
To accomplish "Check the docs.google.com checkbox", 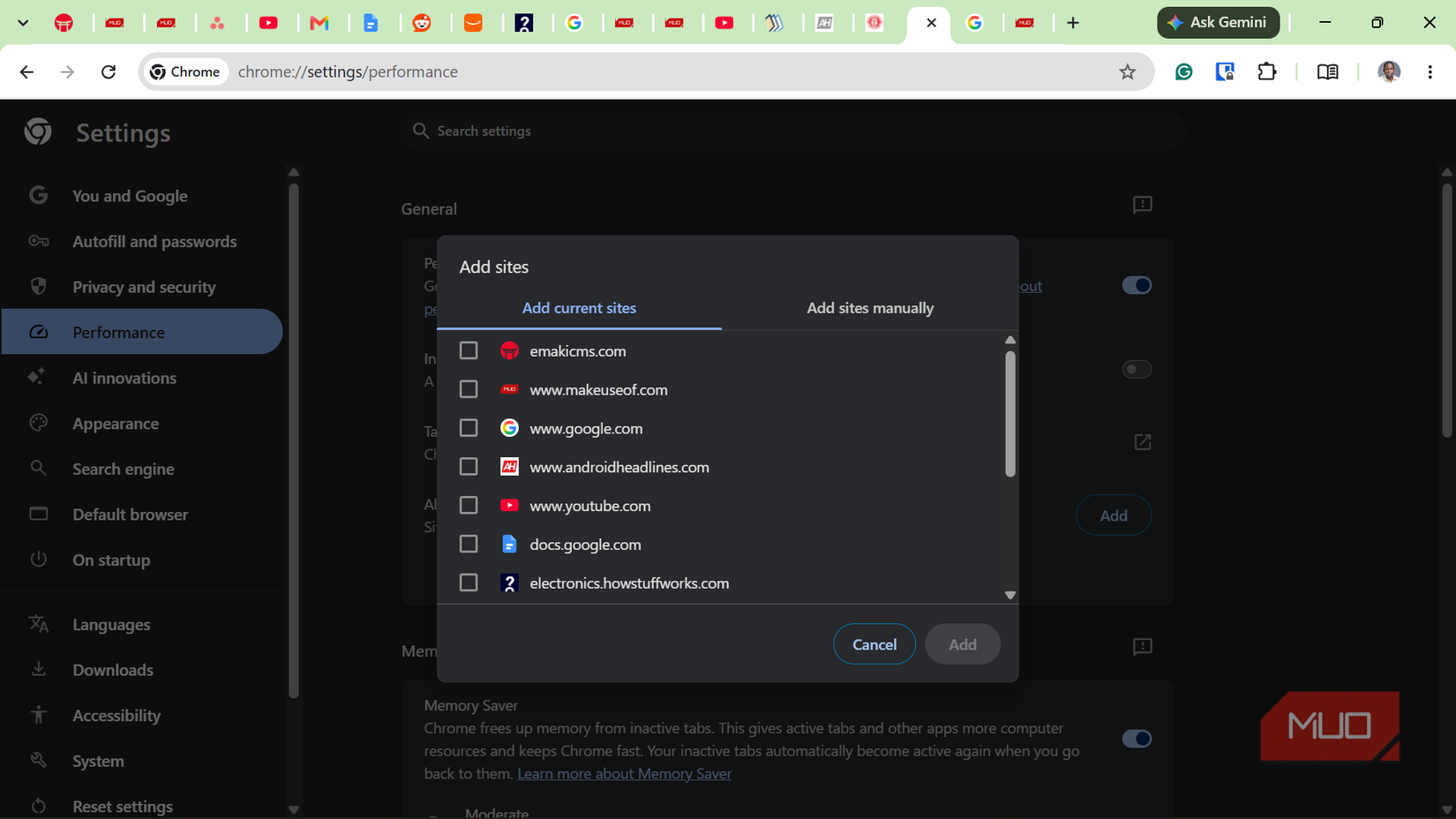I will [469, 545].
